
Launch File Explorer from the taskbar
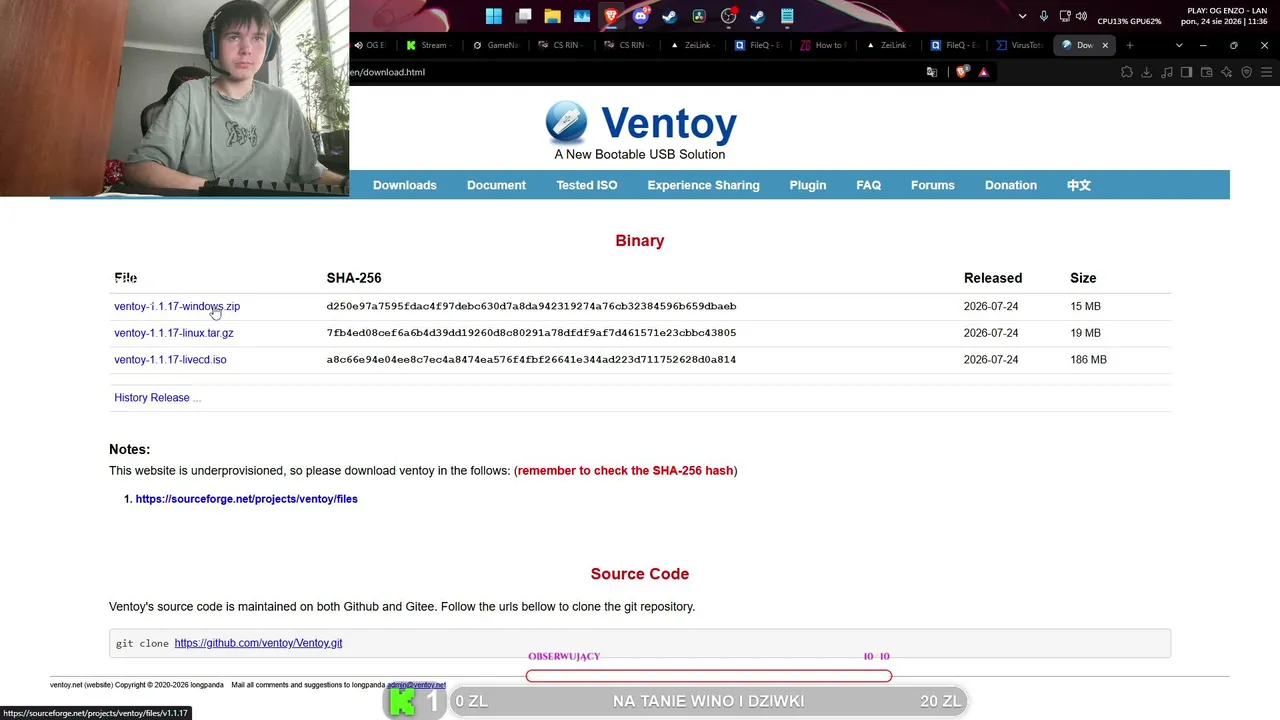(x=552, y=16)
